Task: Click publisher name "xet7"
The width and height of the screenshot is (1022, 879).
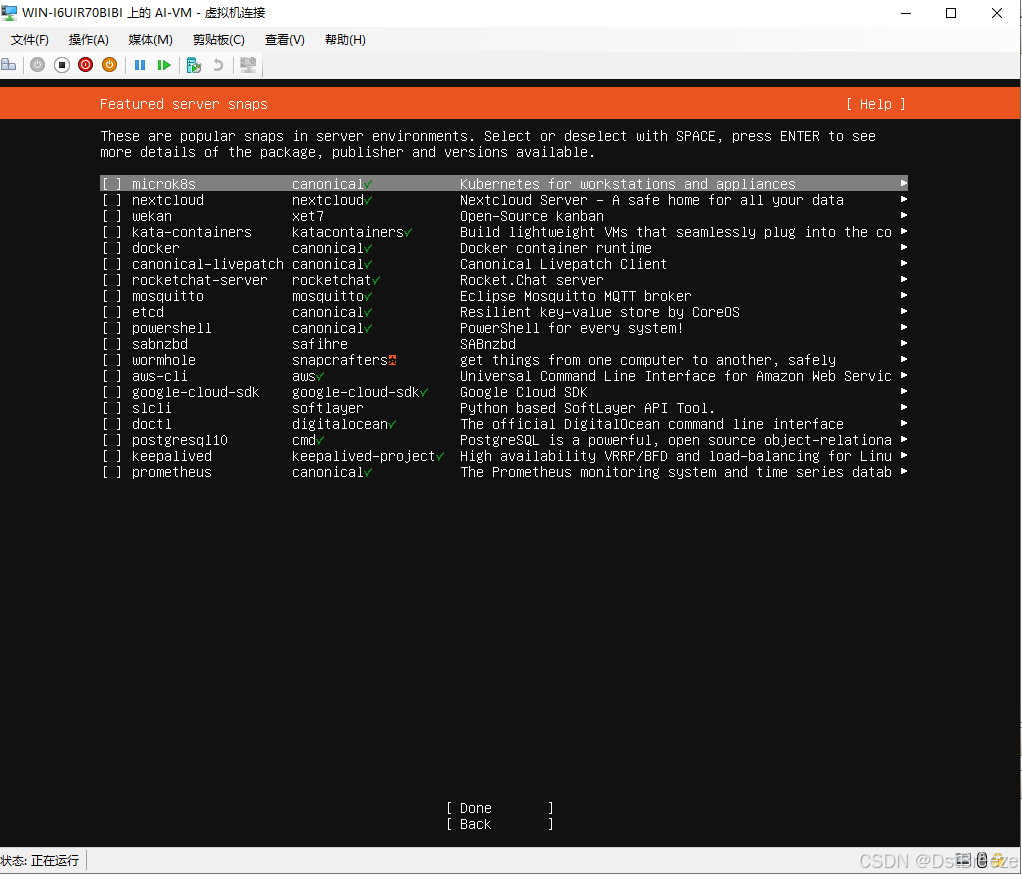Action: tap(308, 216)
